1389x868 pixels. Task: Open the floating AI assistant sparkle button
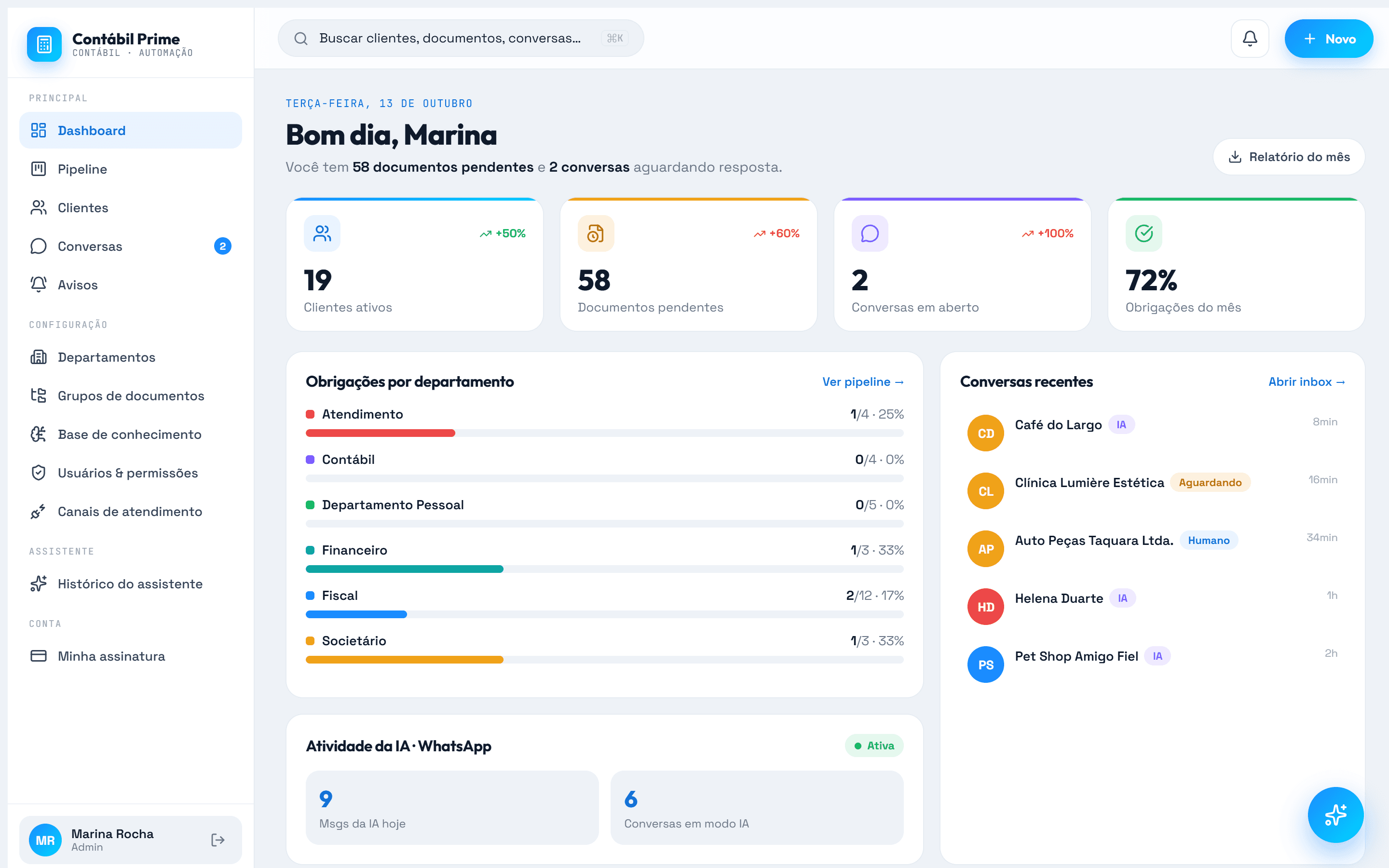click(1335, 814)
